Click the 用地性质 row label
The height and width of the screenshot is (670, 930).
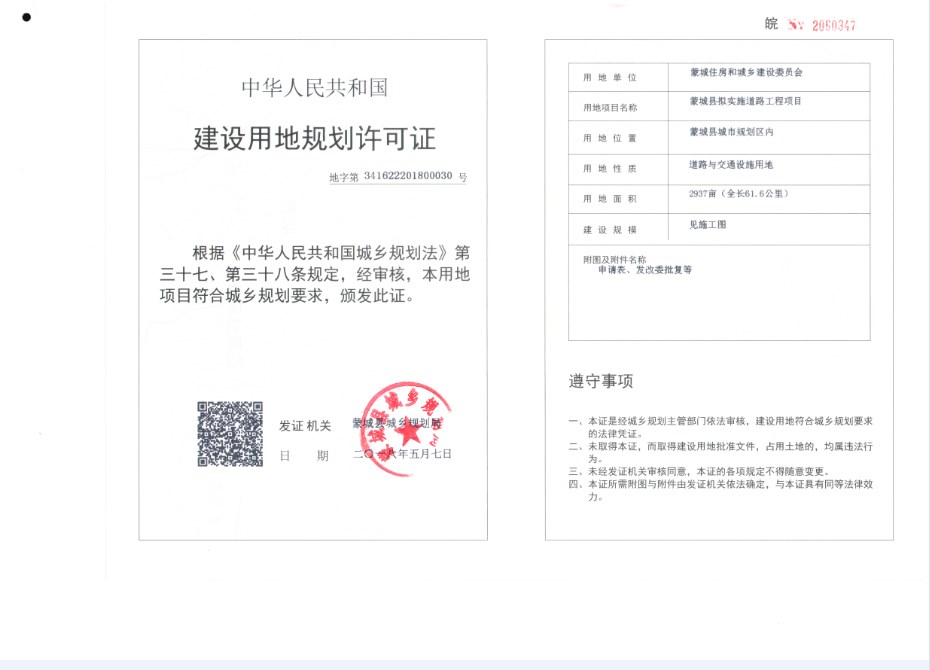(x=610, y=168)
